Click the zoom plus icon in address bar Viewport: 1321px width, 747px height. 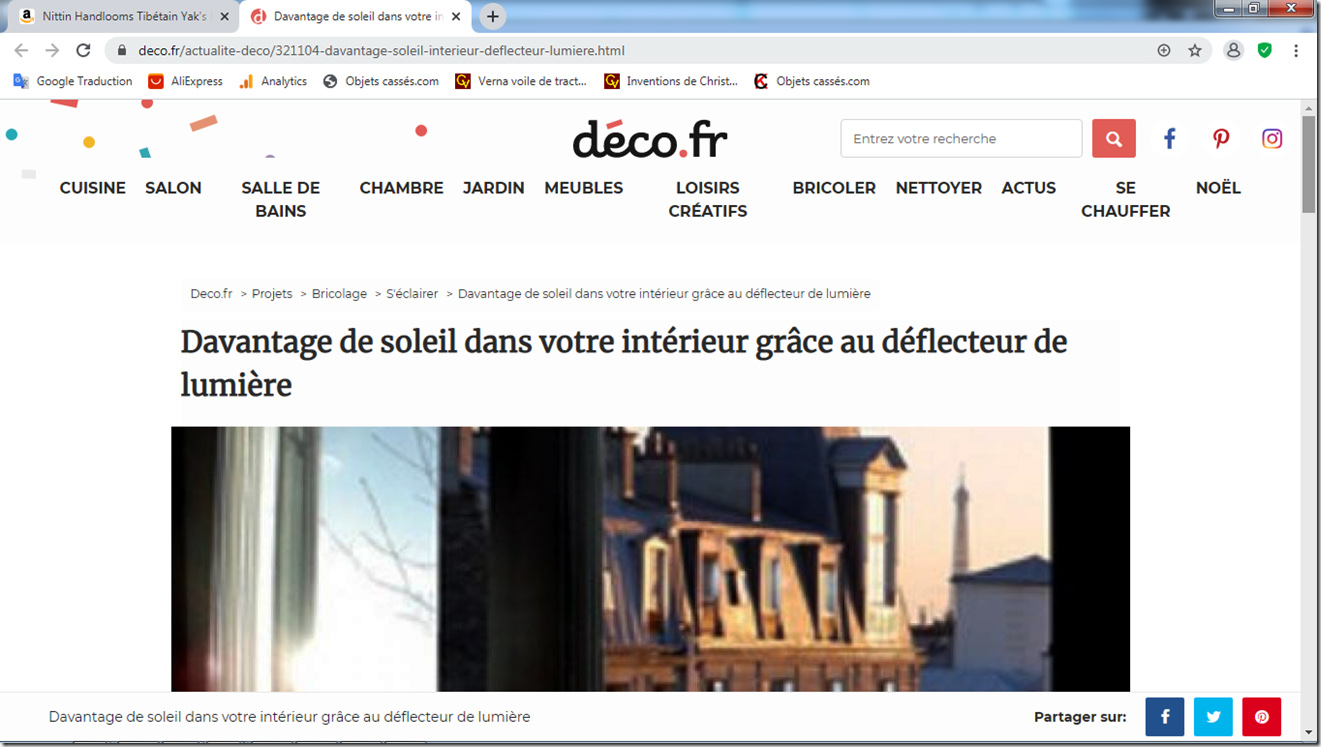click(1164, 50)
